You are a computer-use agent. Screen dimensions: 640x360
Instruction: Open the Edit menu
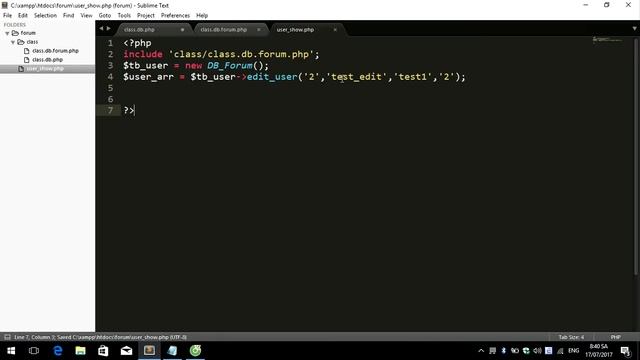click(22, 16)
